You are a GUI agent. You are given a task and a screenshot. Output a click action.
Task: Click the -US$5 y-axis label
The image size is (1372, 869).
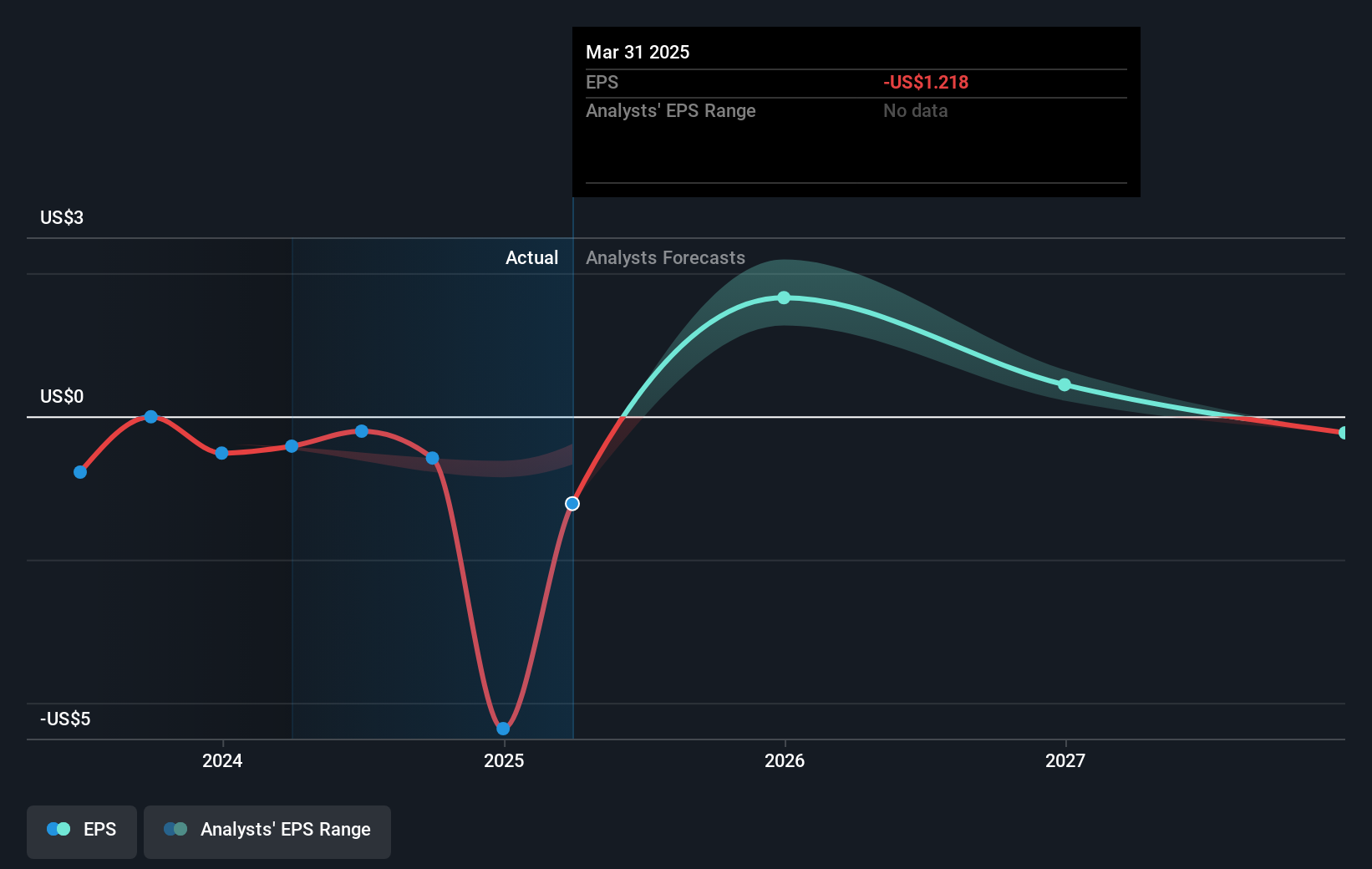click(x=65, y=719)
